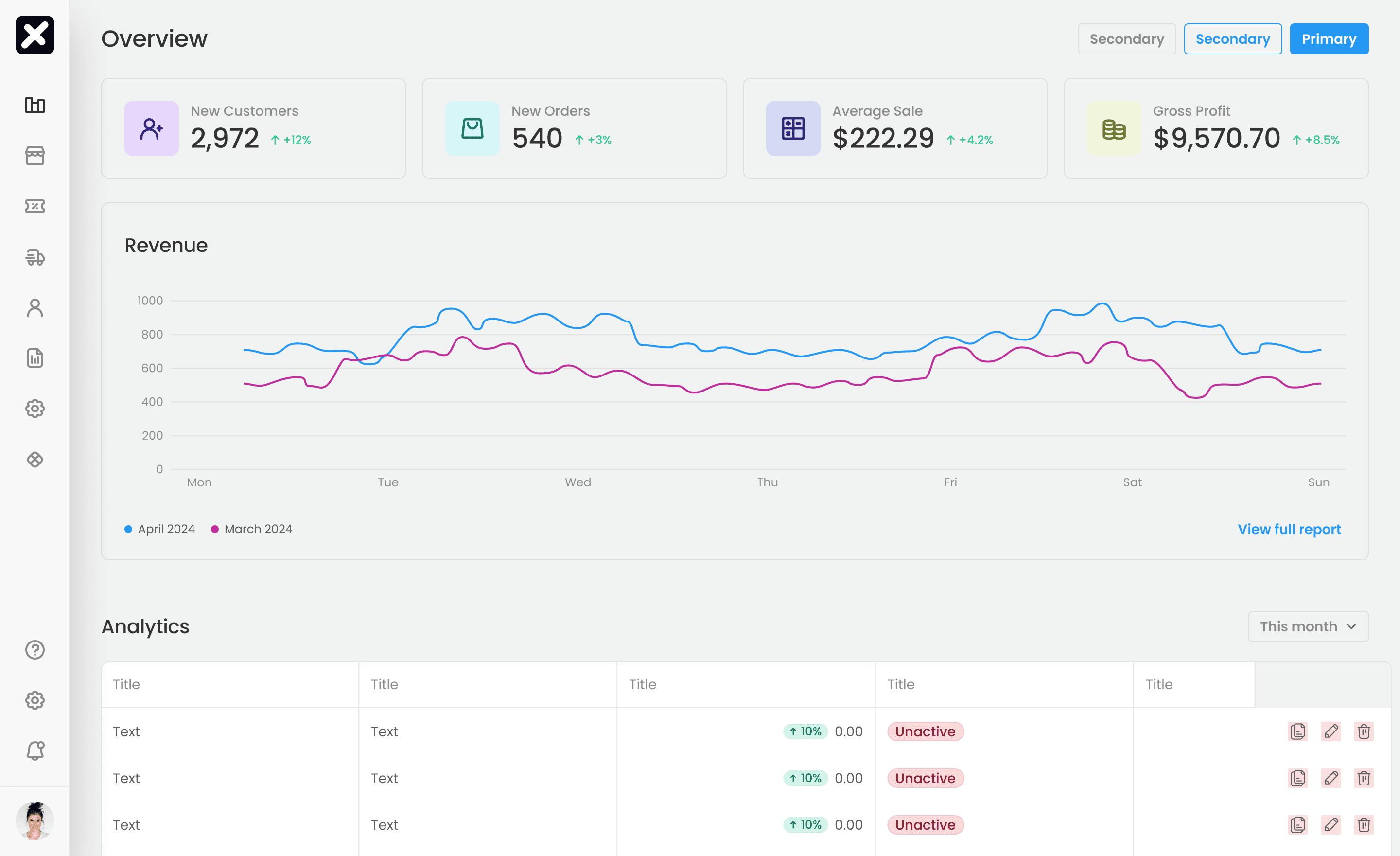Viewport: 1400px width, 856px height.
Task: Open the reports document sidebar icon
Action: click(x=35, y=358)
